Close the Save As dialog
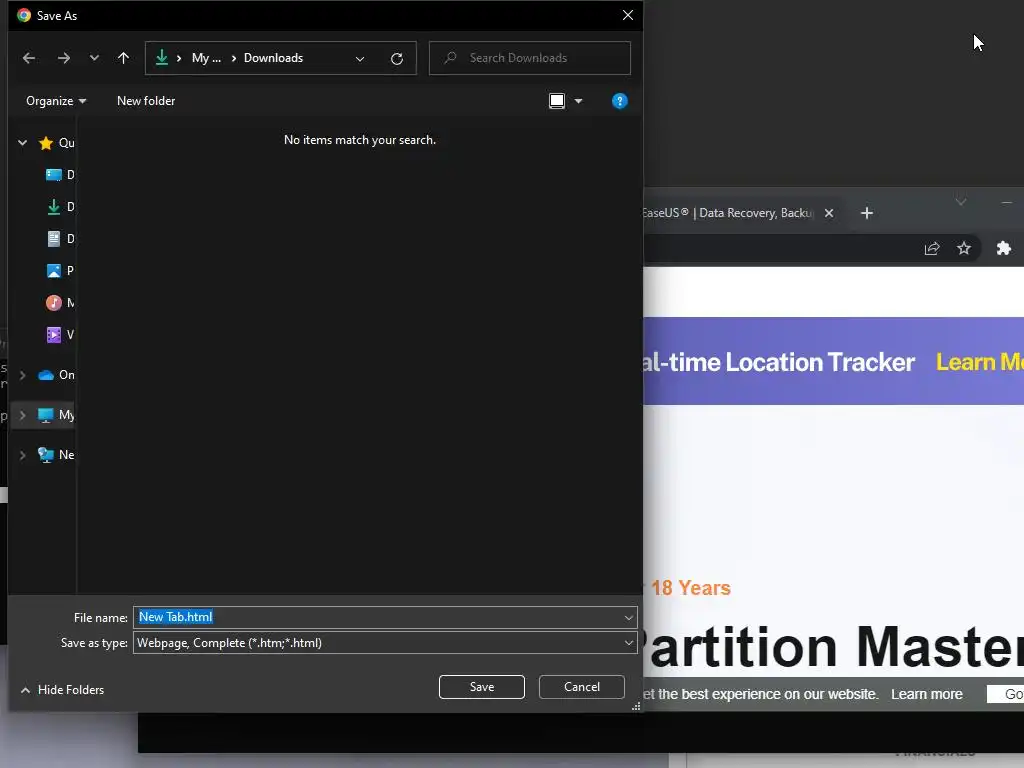Image resolution: width=1024 pixels, height=768 pixels. 628,15
